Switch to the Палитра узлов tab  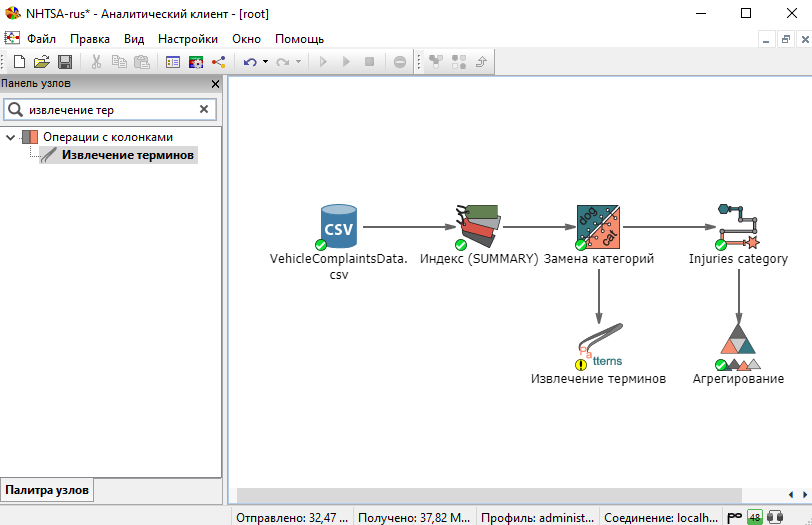click(48, 490)
